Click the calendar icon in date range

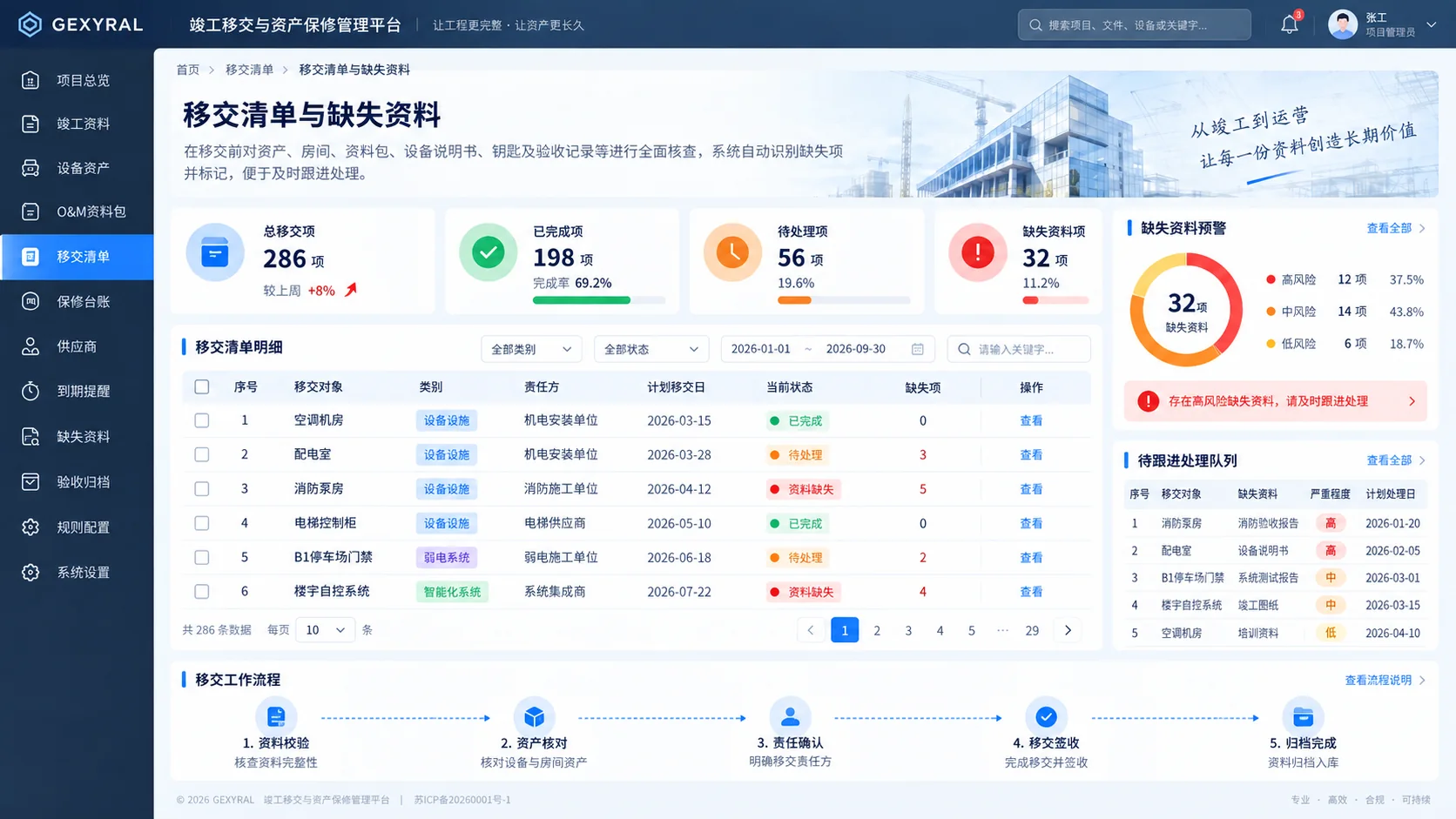[x=918, y=349]
